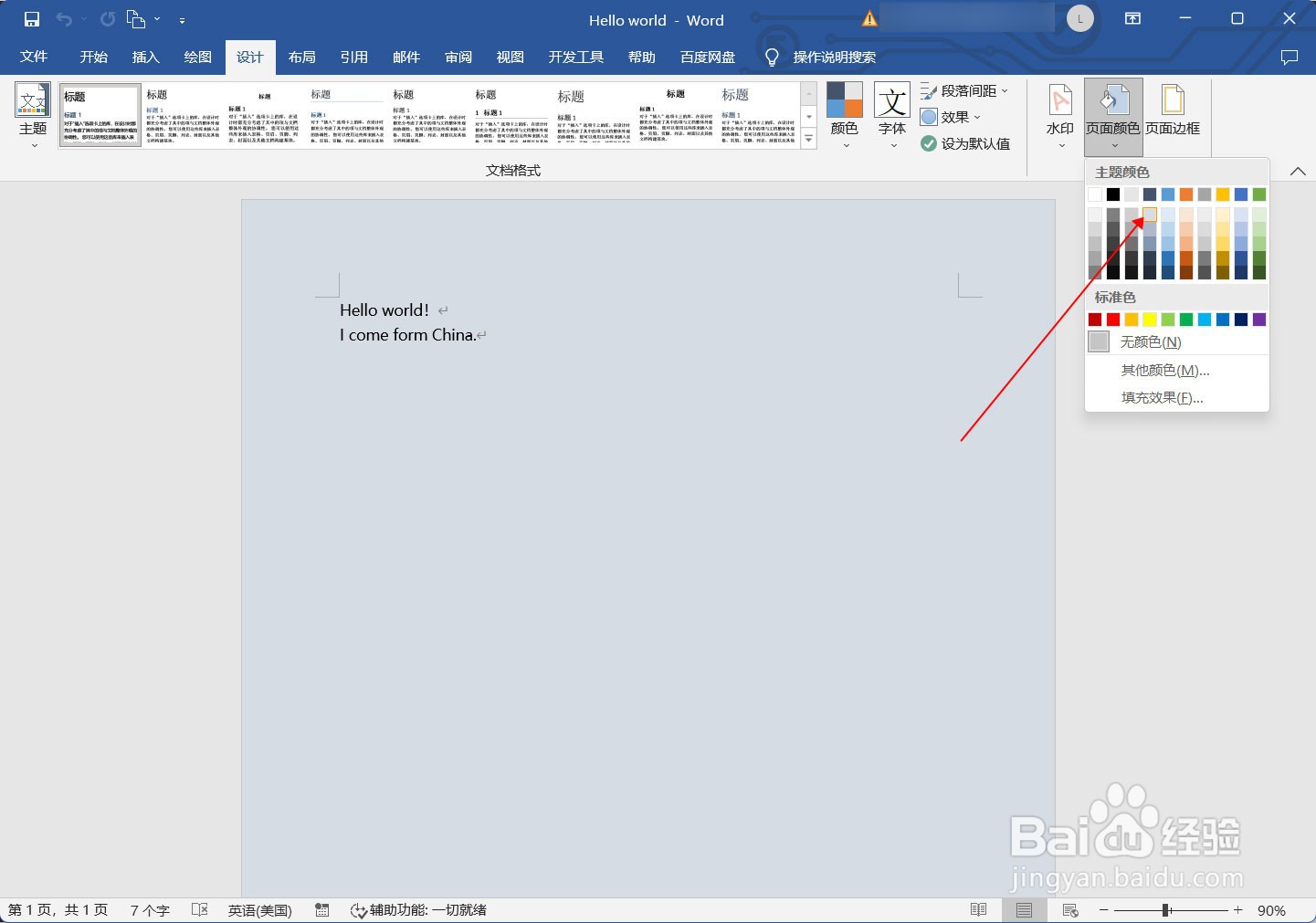
Task: Choose 无颜色(N) no color option
Action: tap(1177, 341)
